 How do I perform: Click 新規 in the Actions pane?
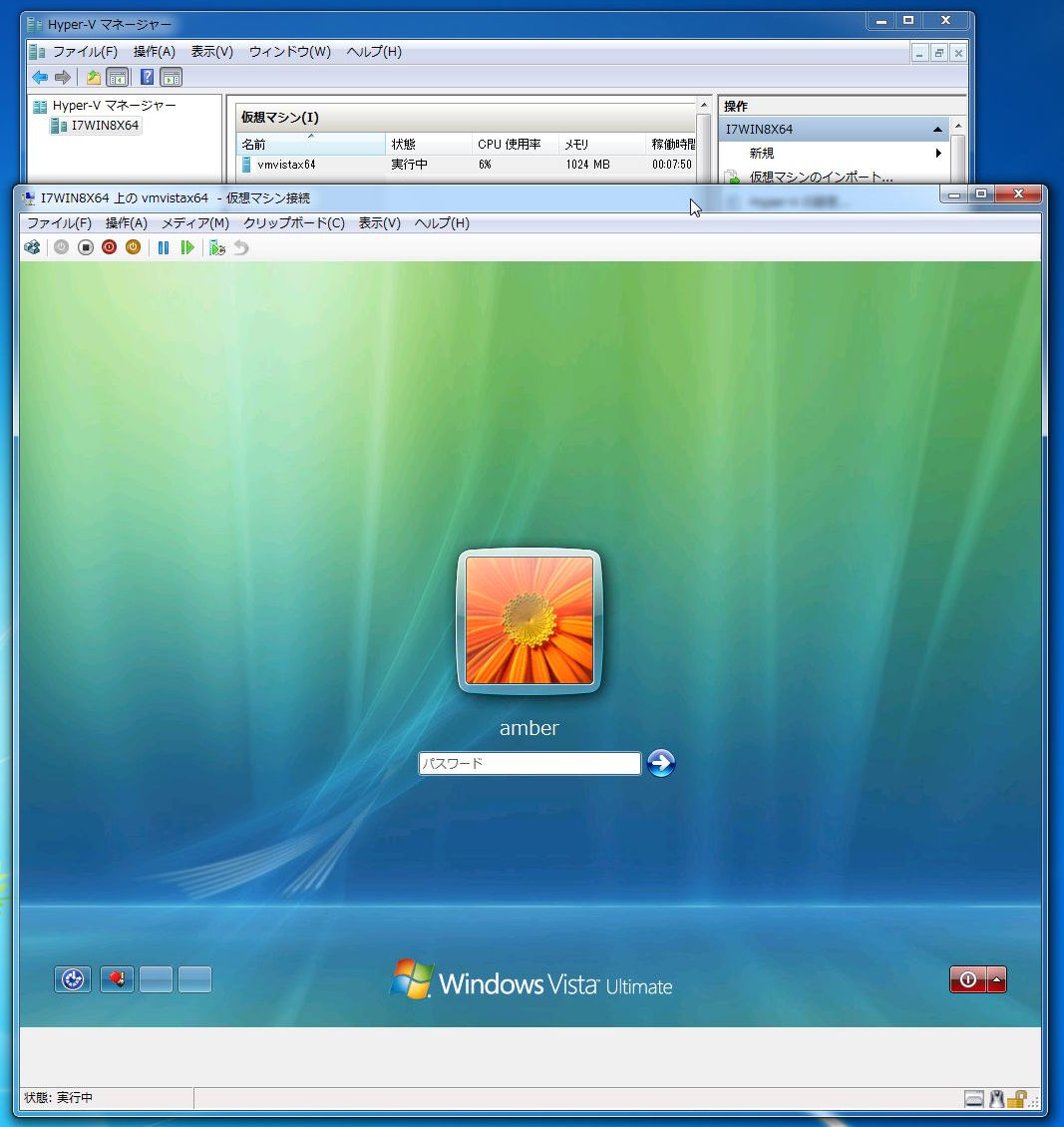click(762, 154)
